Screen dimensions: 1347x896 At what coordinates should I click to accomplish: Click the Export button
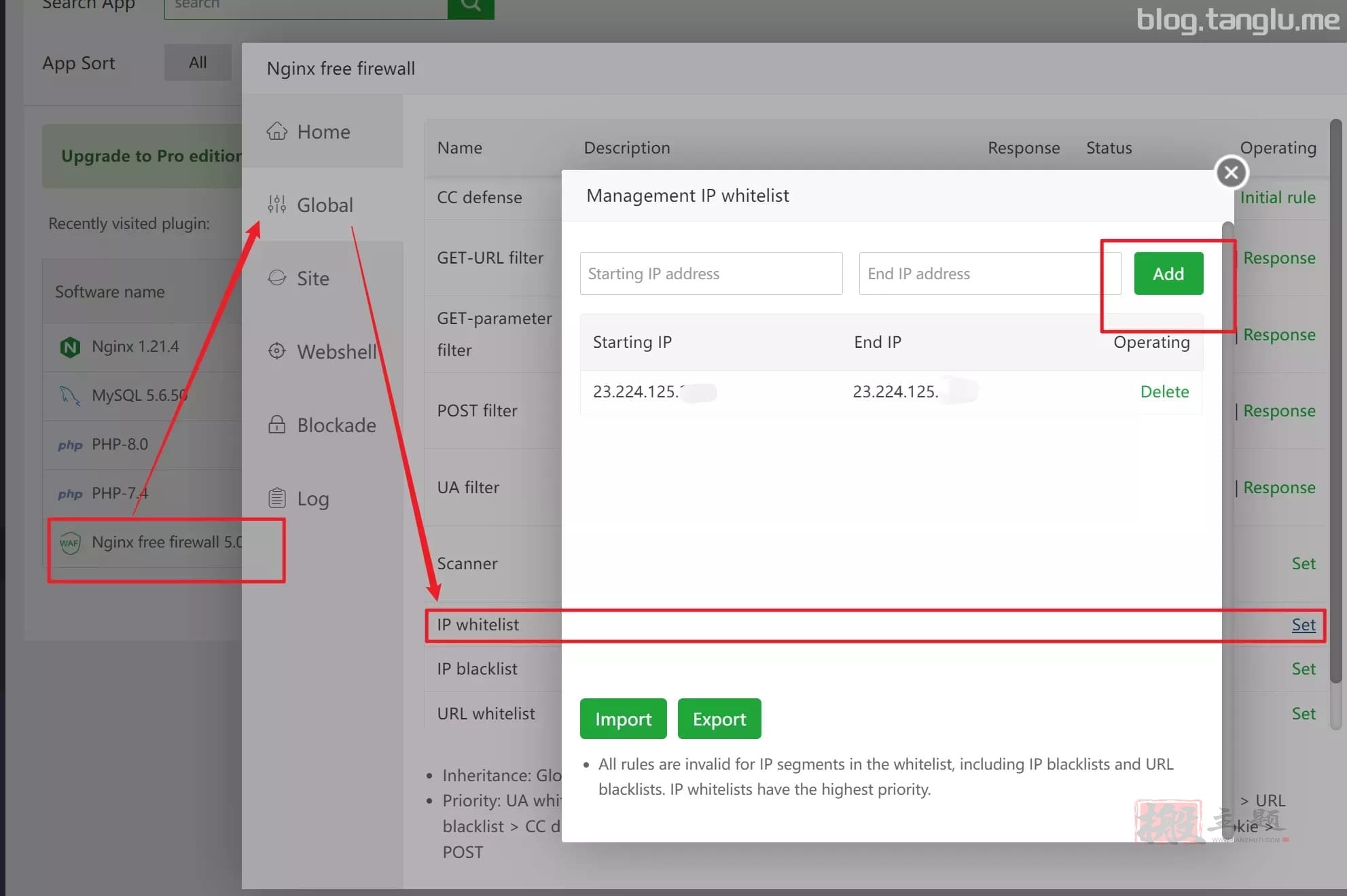(719, 719)
